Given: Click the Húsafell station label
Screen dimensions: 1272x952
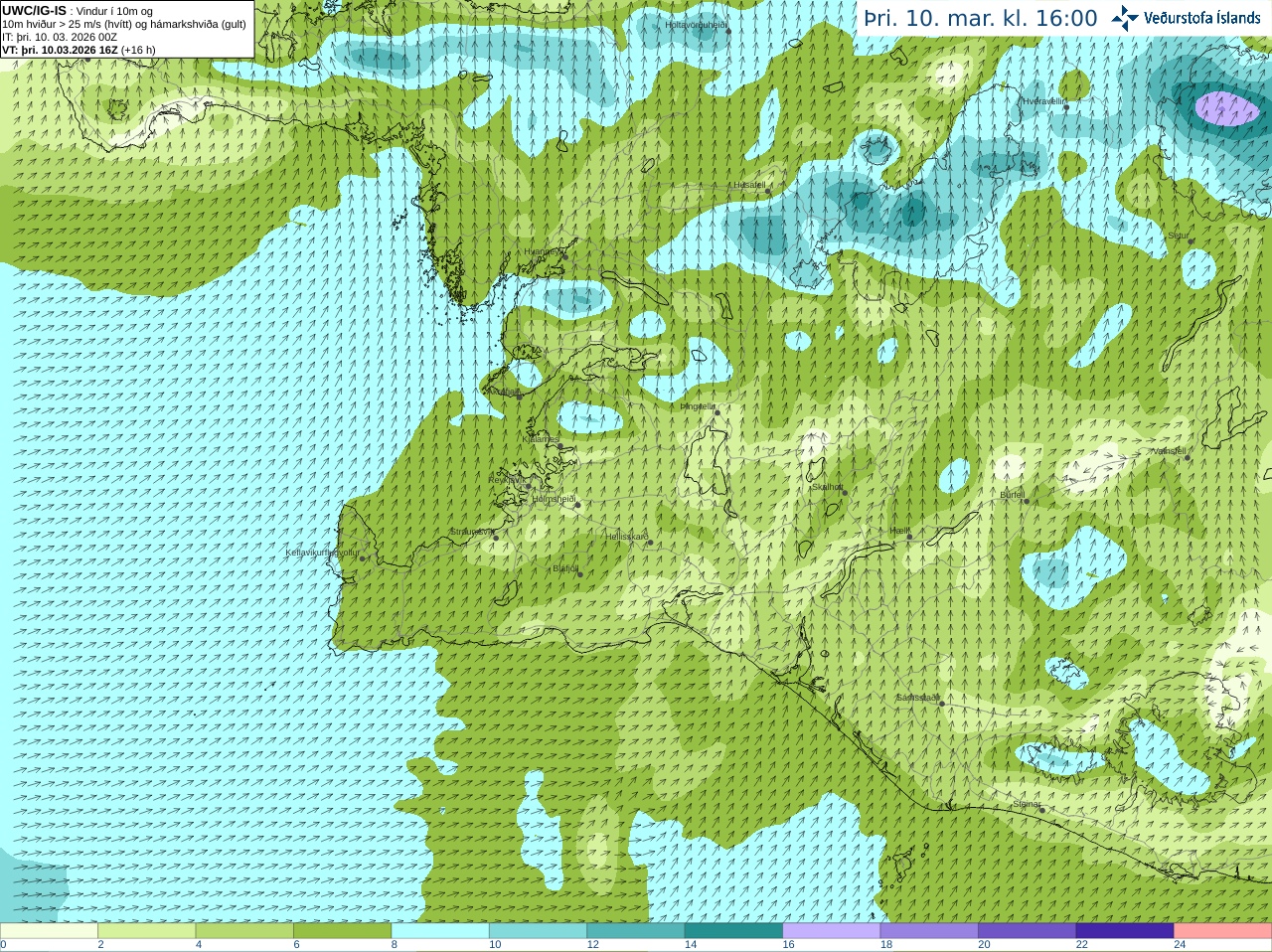Looking at the screenshot, I should (x=749, y=185).
